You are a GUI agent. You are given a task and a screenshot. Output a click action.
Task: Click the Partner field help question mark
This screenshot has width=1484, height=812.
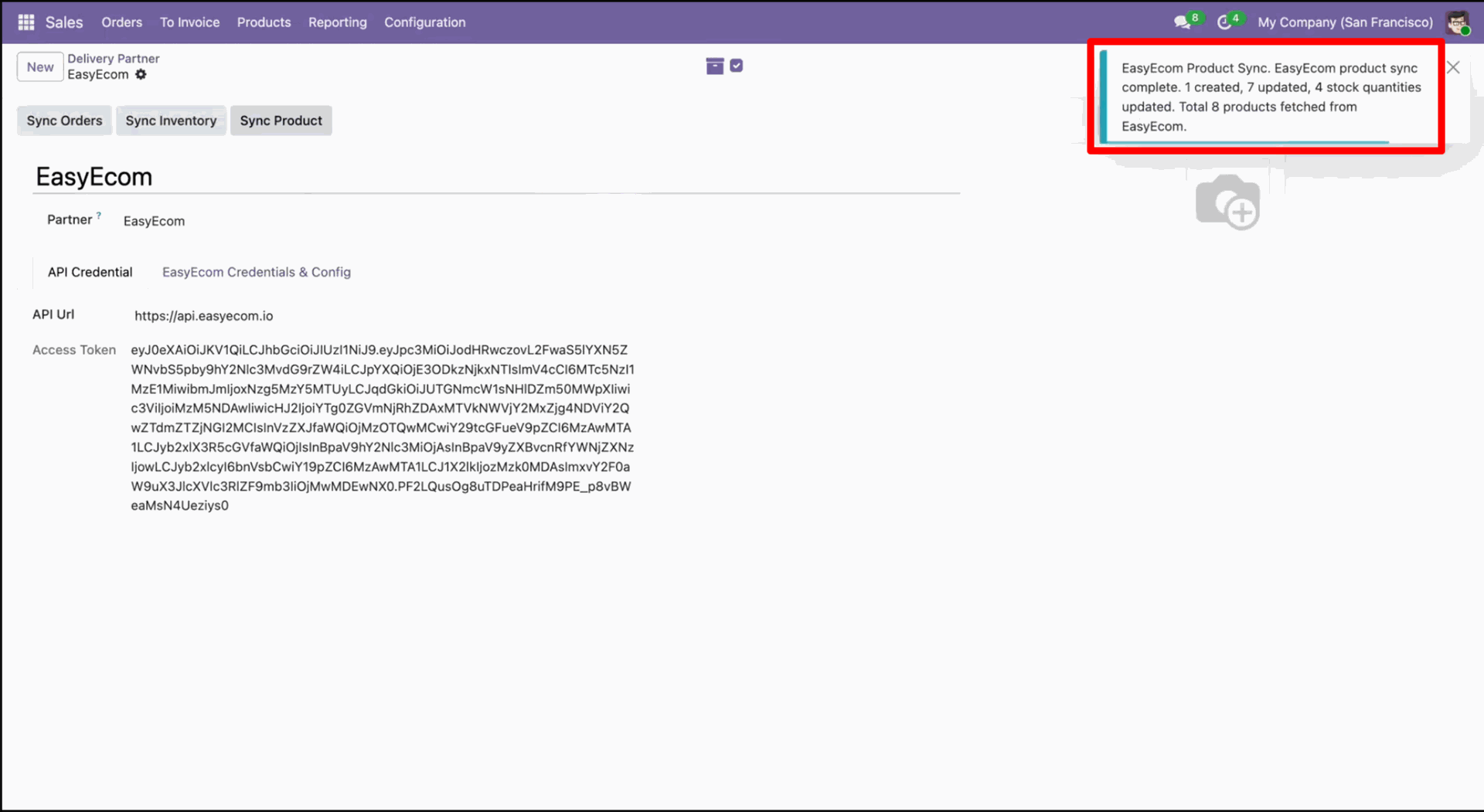(99, 216)
